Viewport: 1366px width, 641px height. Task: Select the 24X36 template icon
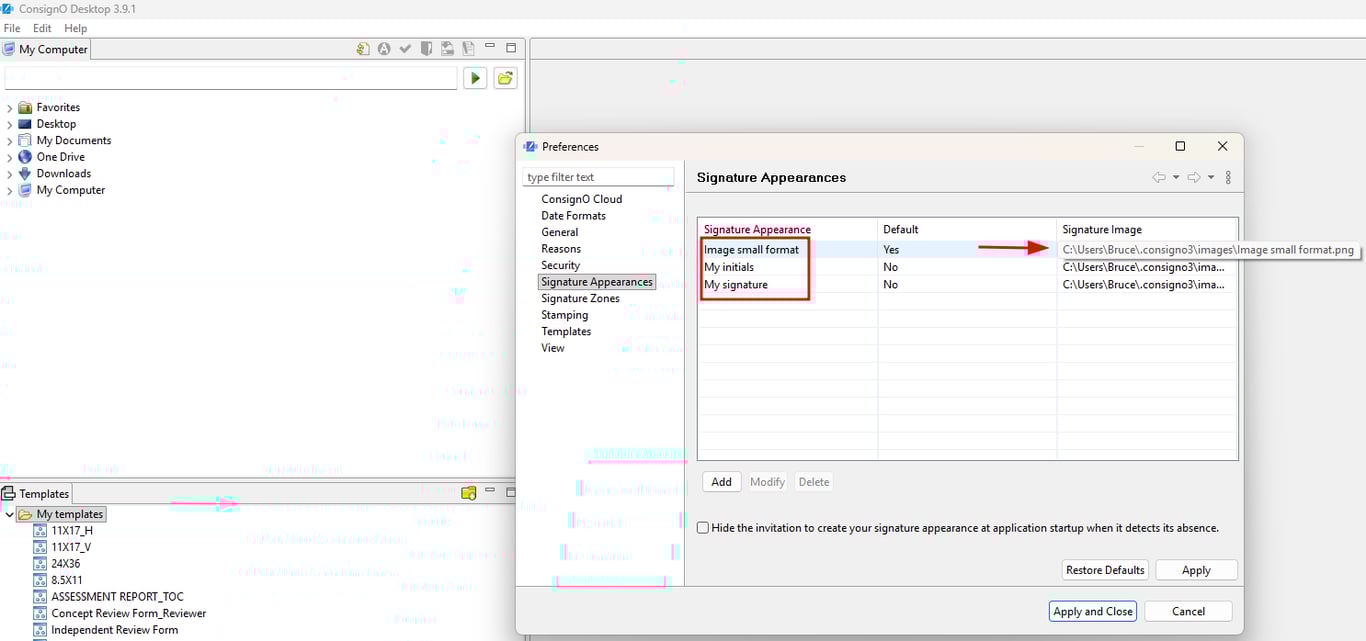(40, 564)
